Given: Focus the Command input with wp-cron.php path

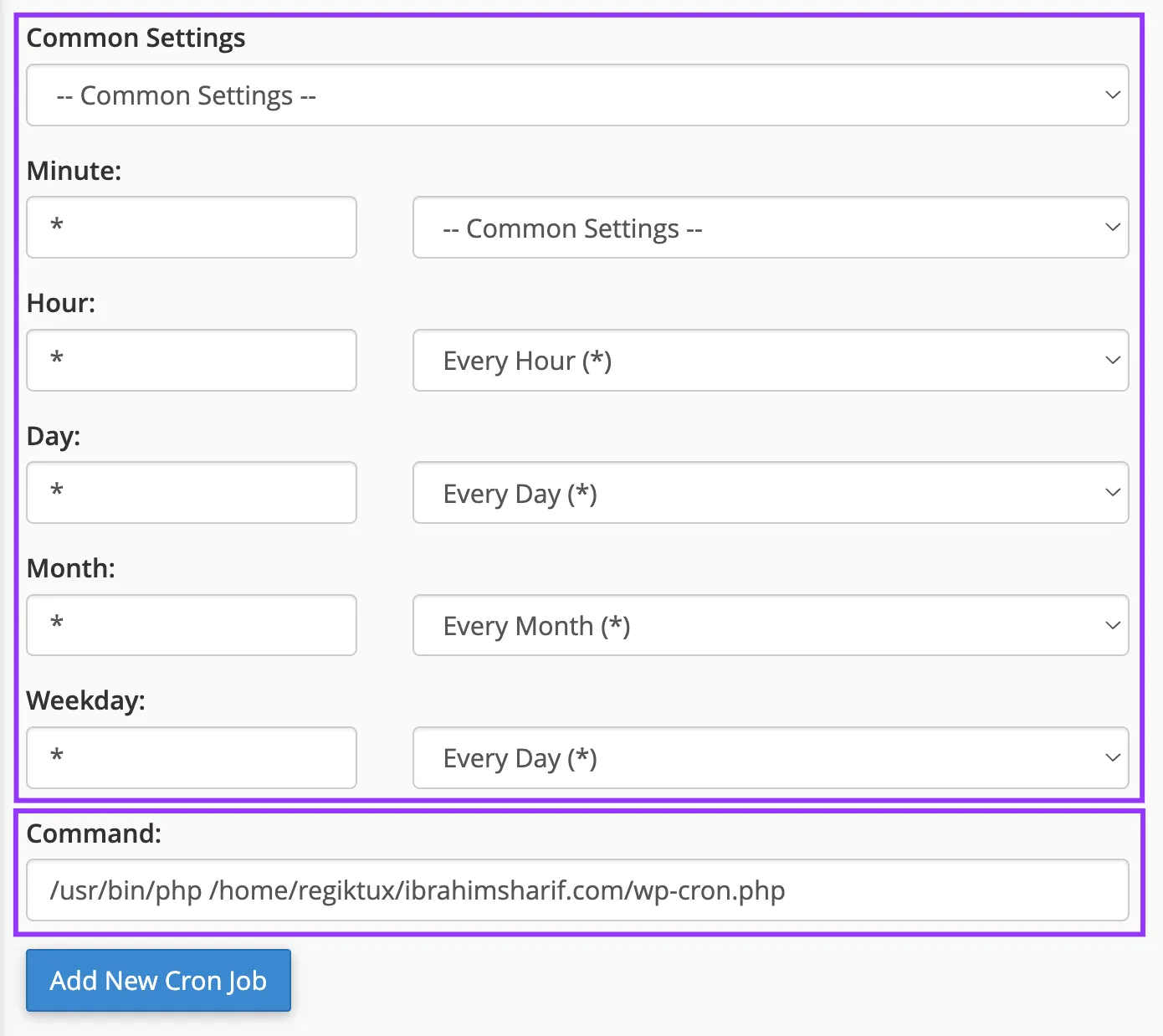Looking at the screenshot, I should (x=577, y=890).
